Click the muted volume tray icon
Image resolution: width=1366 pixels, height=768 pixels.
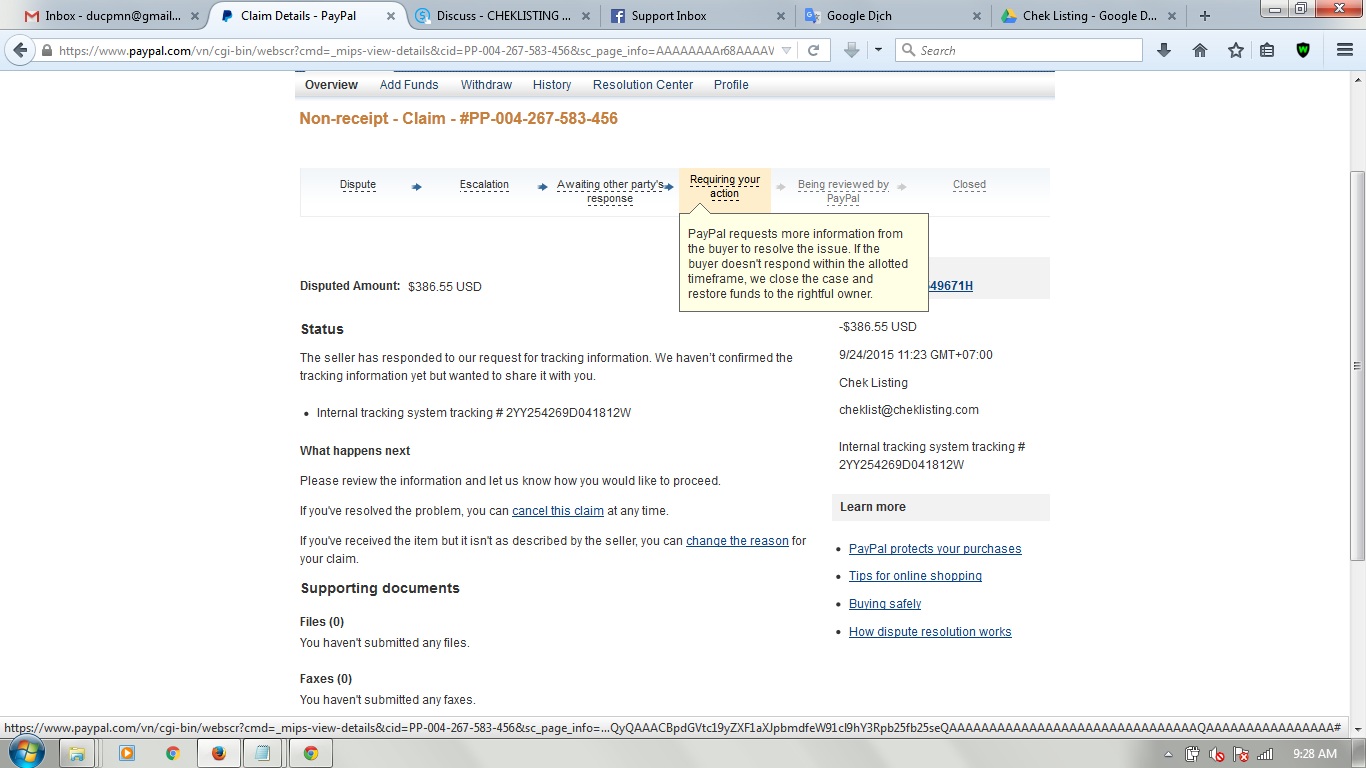tap(1216, 754)
